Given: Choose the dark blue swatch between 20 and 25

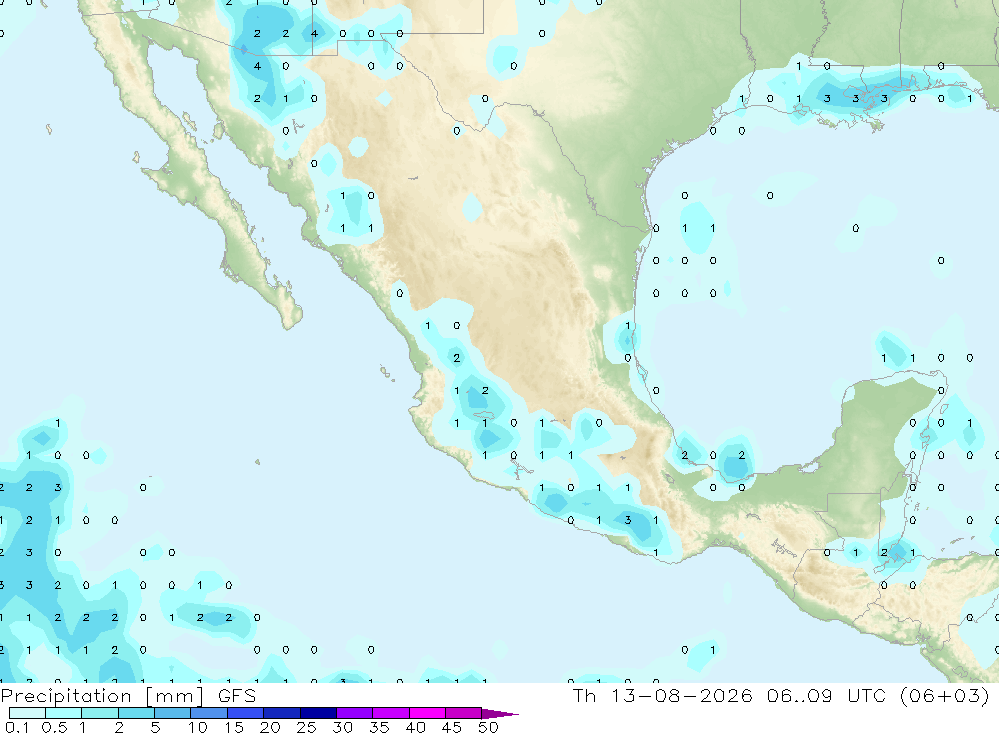Looking at the screenshot, I should (x=282, y=713).
